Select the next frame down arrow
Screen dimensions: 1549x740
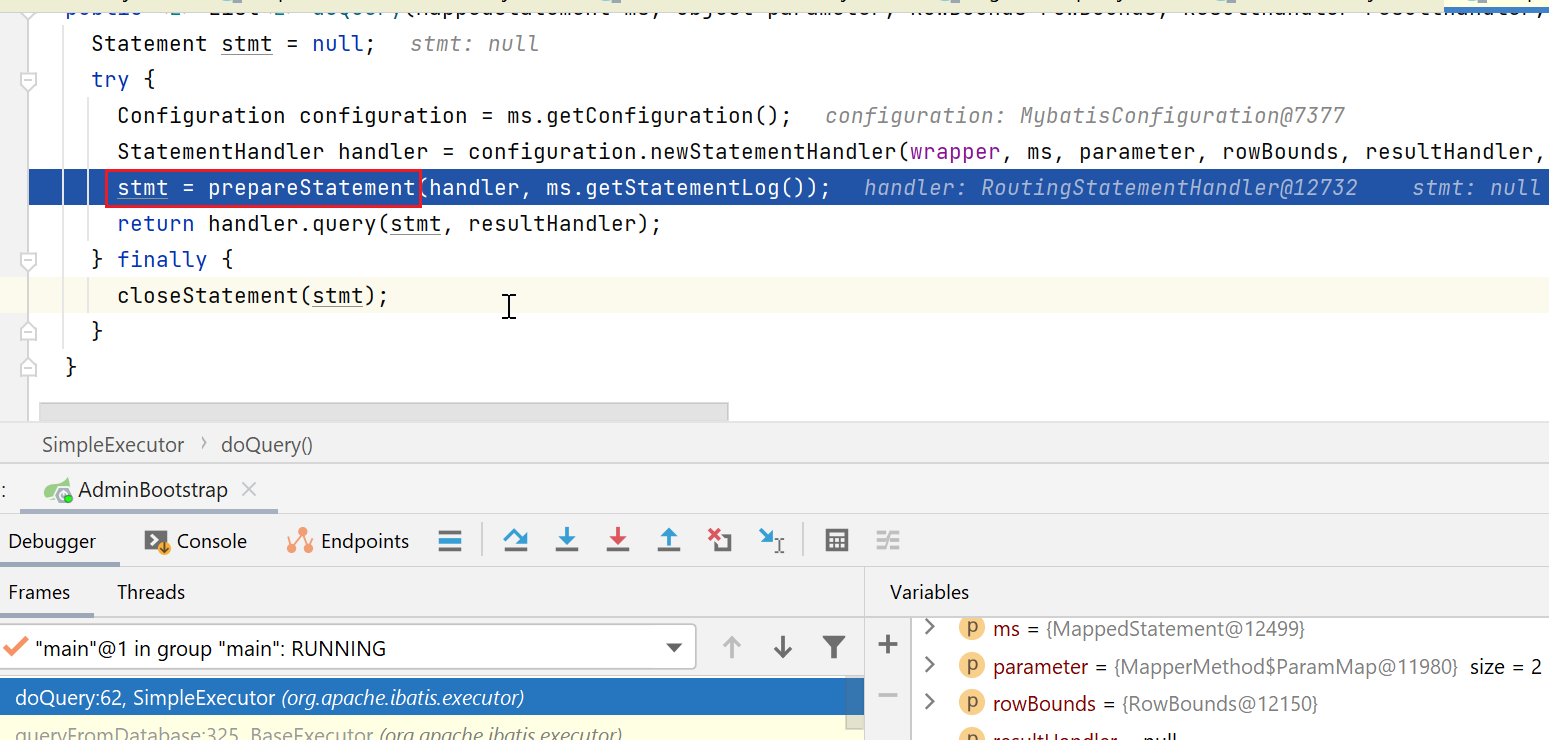coord(783,648)
